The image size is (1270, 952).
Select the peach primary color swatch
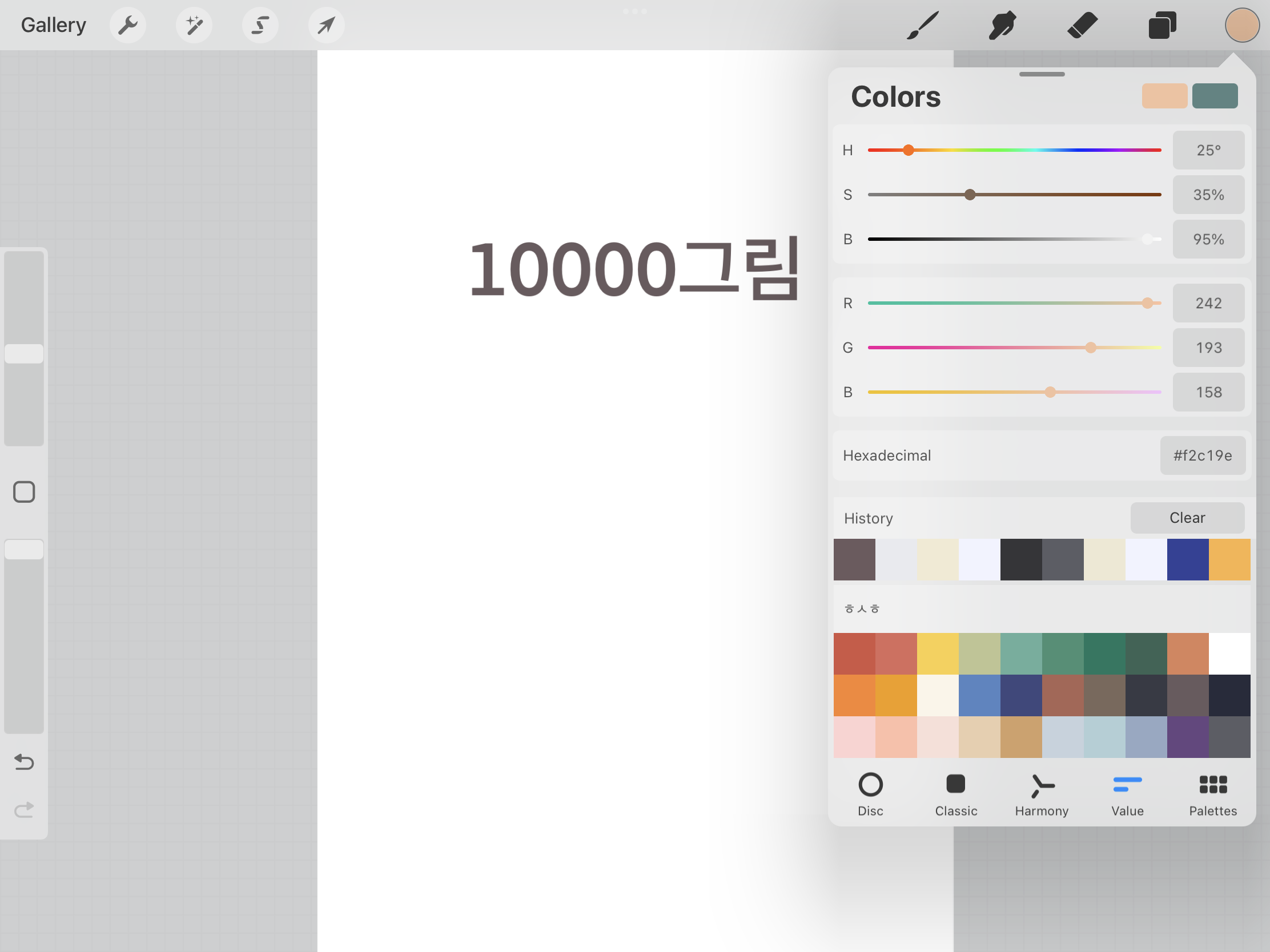1164,96
